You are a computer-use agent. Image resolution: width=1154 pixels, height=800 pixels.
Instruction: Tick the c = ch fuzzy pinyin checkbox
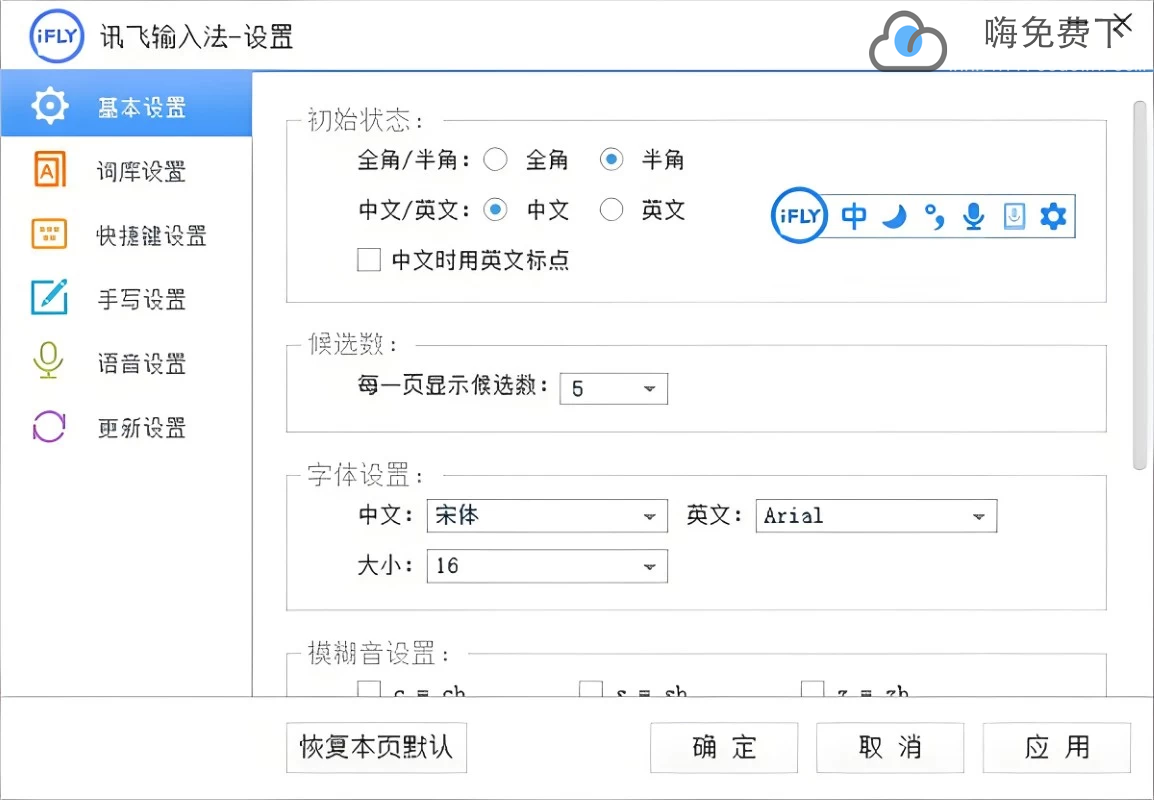click(x=369, y=689)
